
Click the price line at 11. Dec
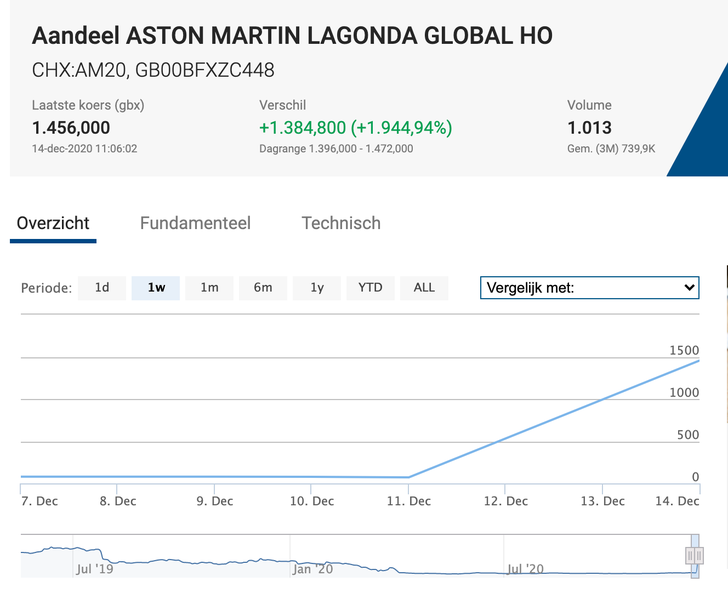[409, 477]
